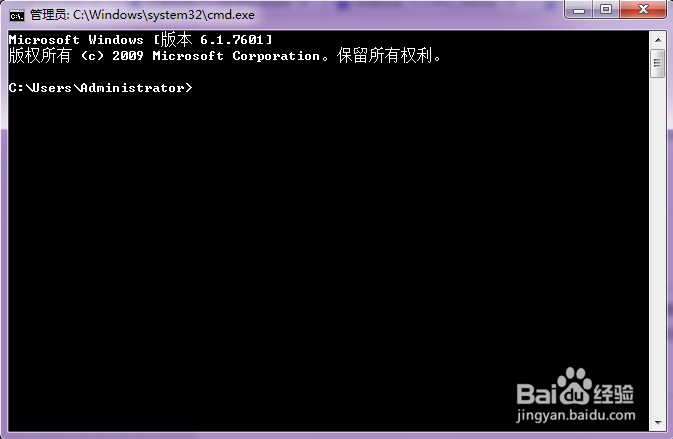Screen dimensions: 673x439
Task: Click the scrollbar up arrow
Action: [658, 40]
